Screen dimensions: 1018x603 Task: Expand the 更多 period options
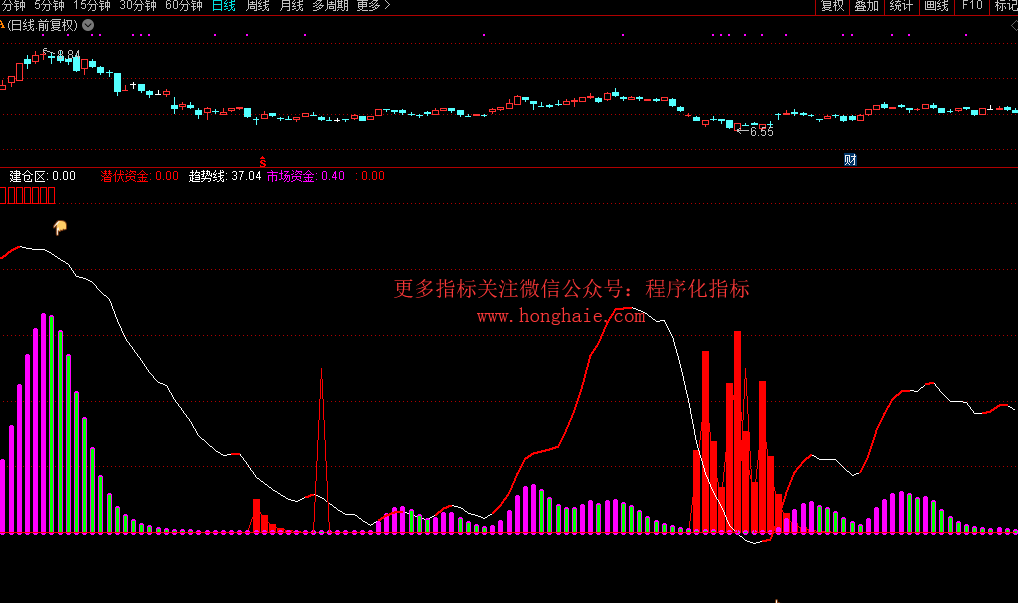pyautogui.click(x=373, y=6)
